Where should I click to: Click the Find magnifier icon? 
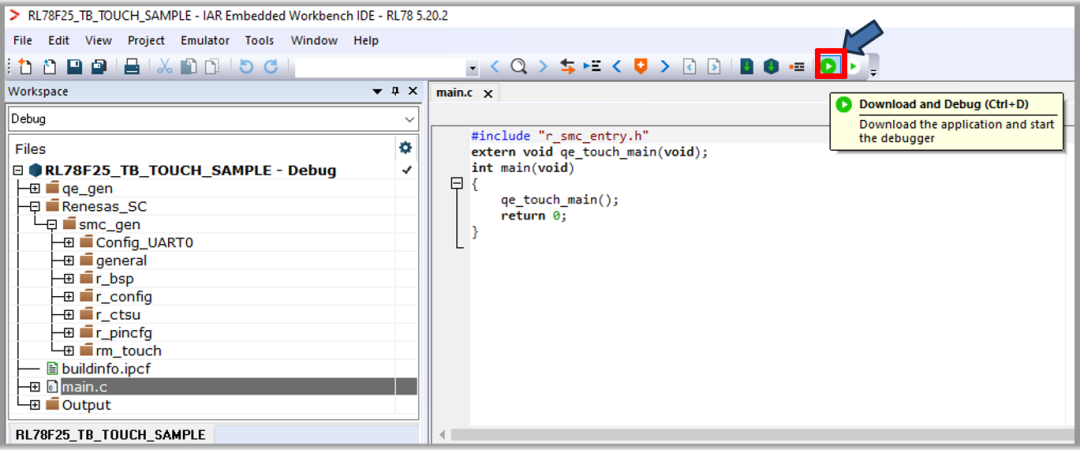(518, 67)
